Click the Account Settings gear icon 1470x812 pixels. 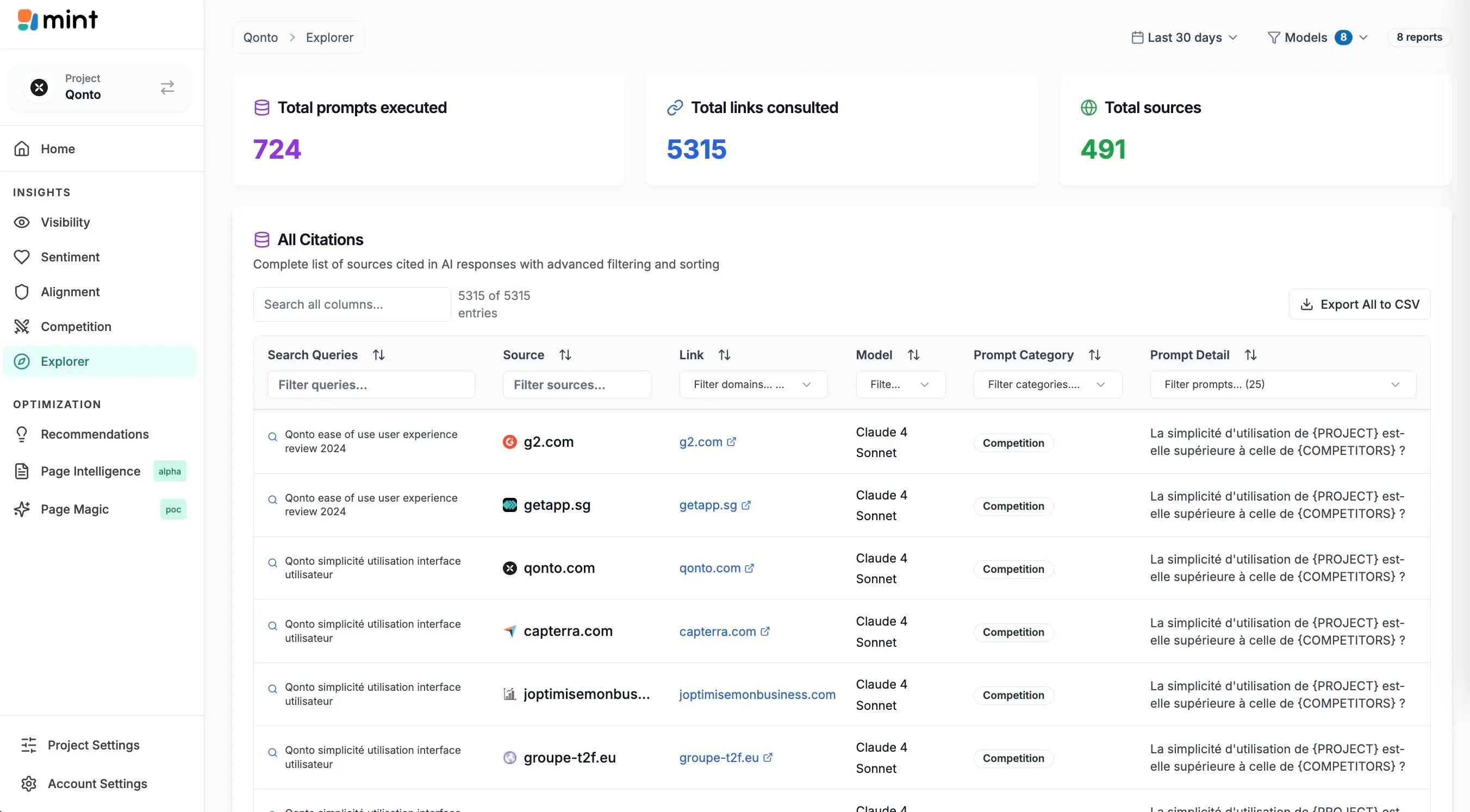coord(28,784)
